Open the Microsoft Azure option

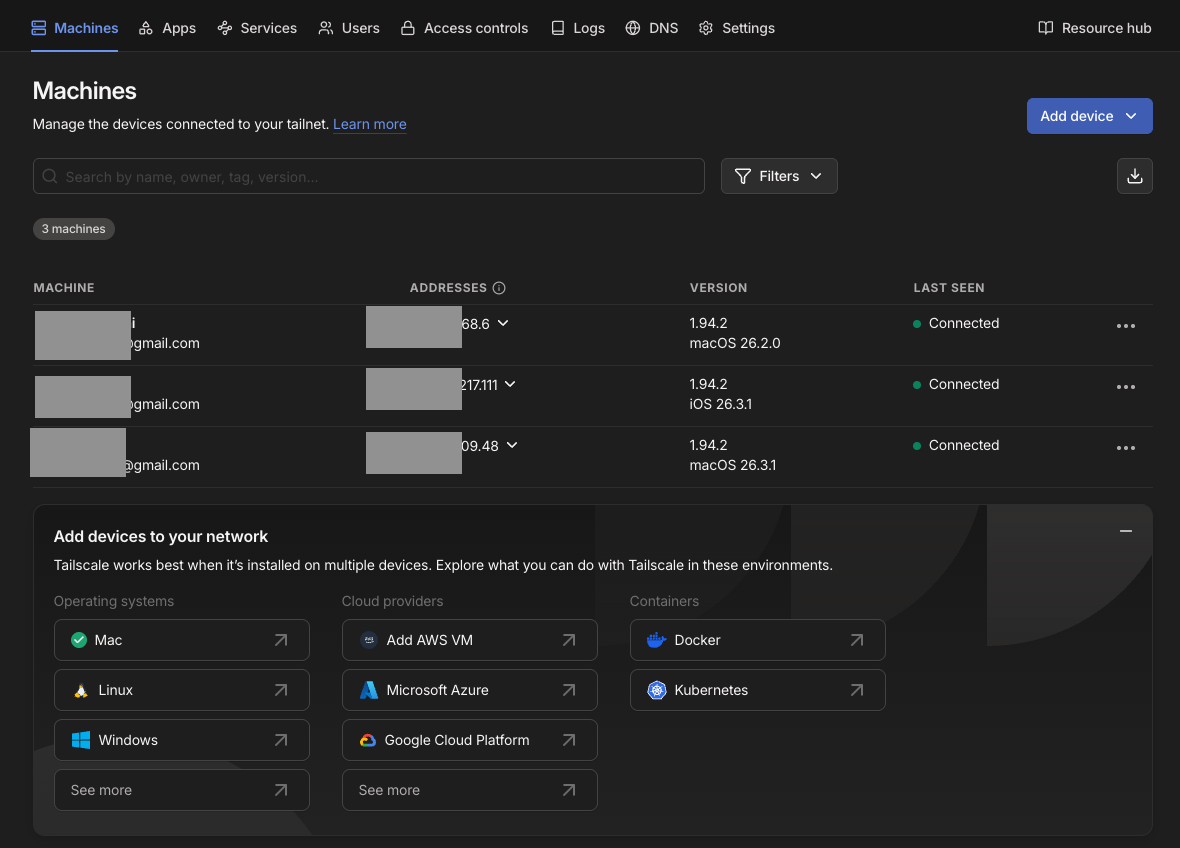470,690
